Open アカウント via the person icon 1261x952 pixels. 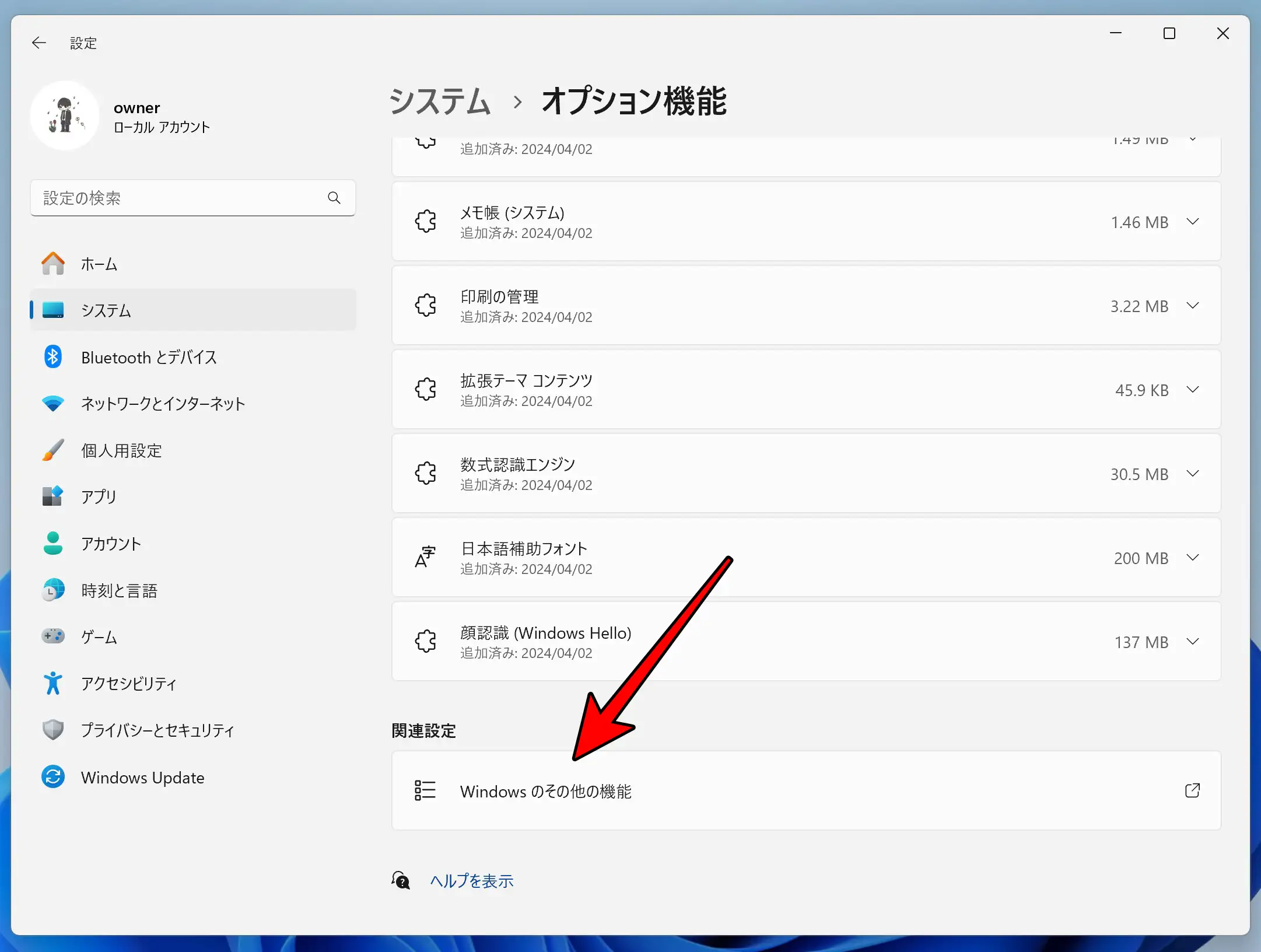[x=53, y=543]
